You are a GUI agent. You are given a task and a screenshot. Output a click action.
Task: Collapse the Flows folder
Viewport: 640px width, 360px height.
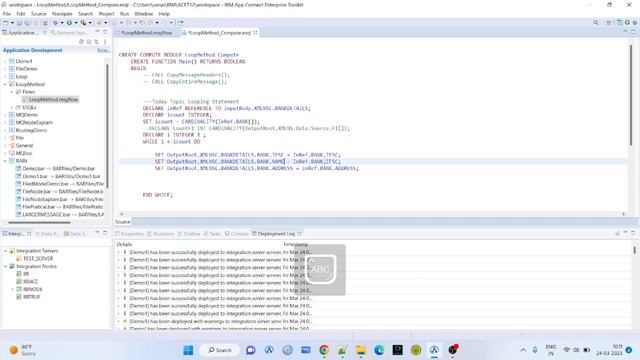point(11,92)
